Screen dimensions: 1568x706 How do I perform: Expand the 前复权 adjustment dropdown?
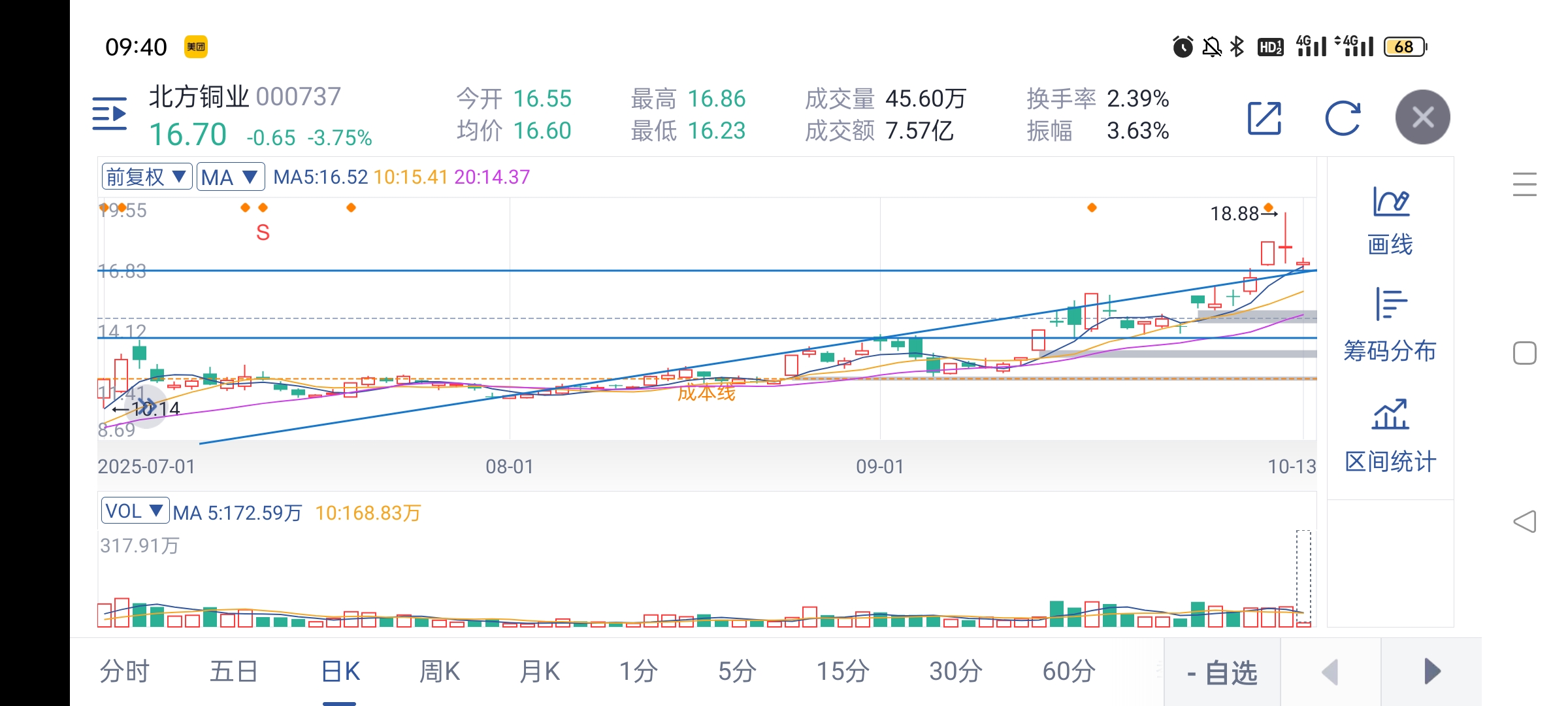pos(147,176)
